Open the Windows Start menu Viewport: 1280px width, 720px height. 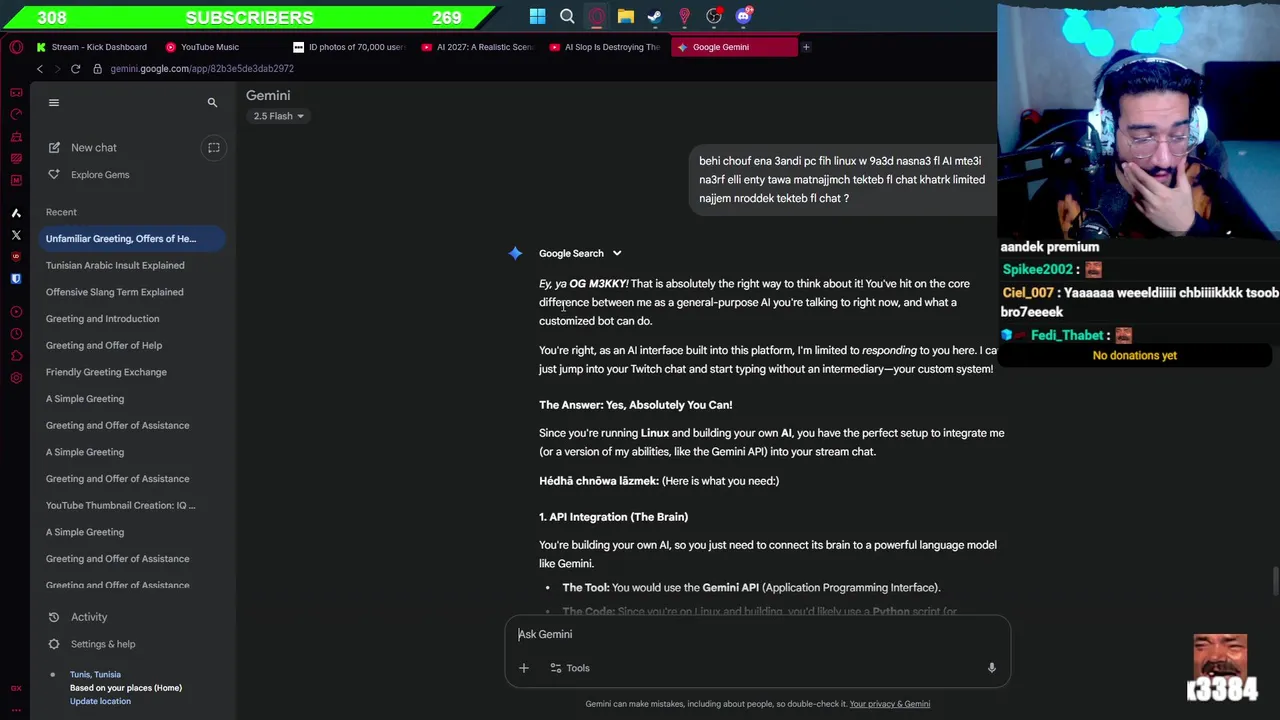click(x=538, y=16)
